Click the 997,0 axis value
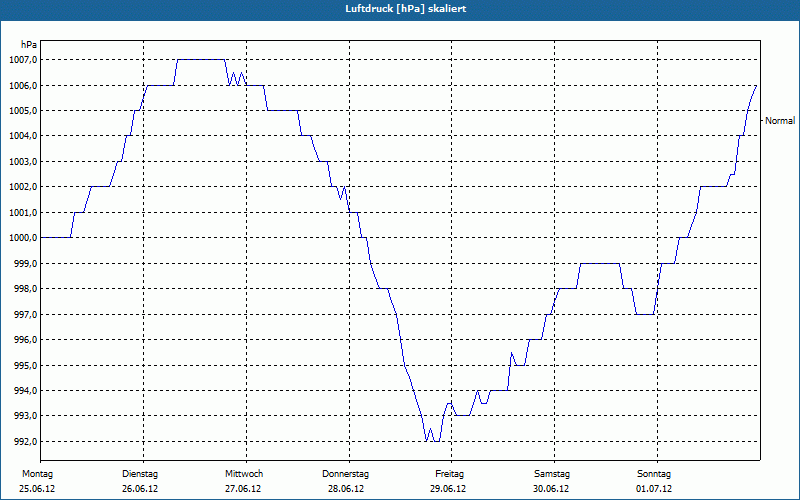The image size is (800, 500). 26,315
